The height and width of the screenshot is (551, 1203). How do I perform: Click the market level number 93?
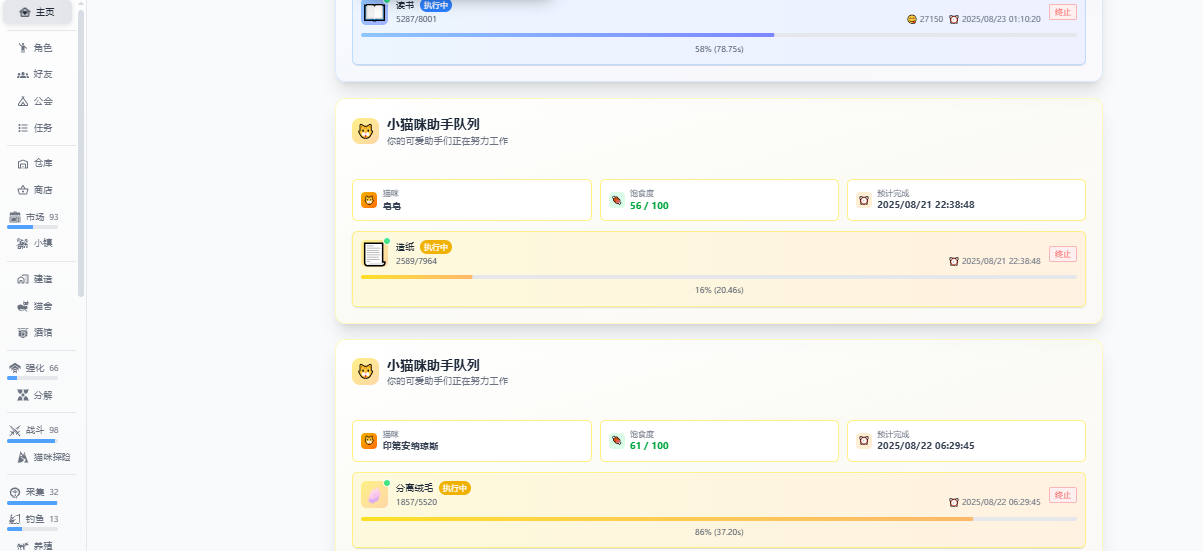pyautogui.click(x=54, y=217)
